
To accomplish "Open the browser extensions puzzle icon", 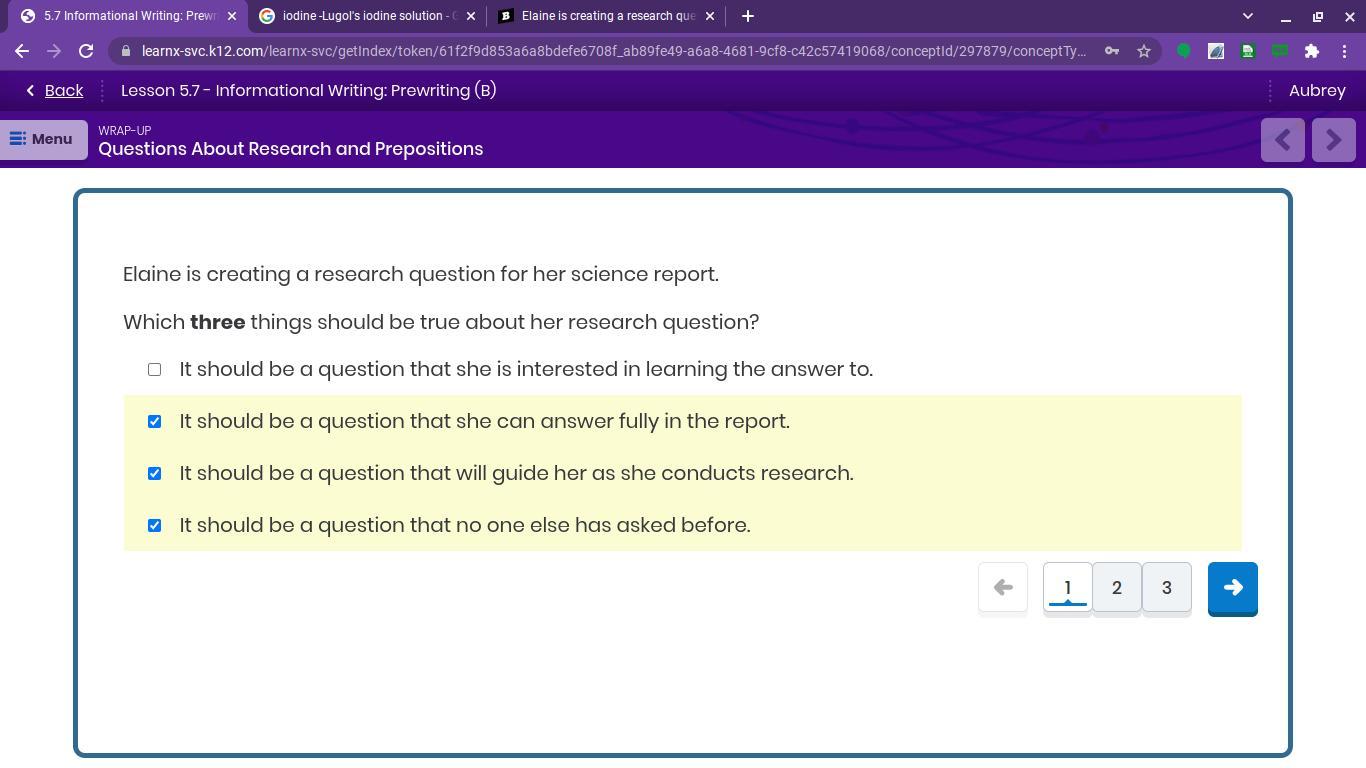I will coord(1312,51).
